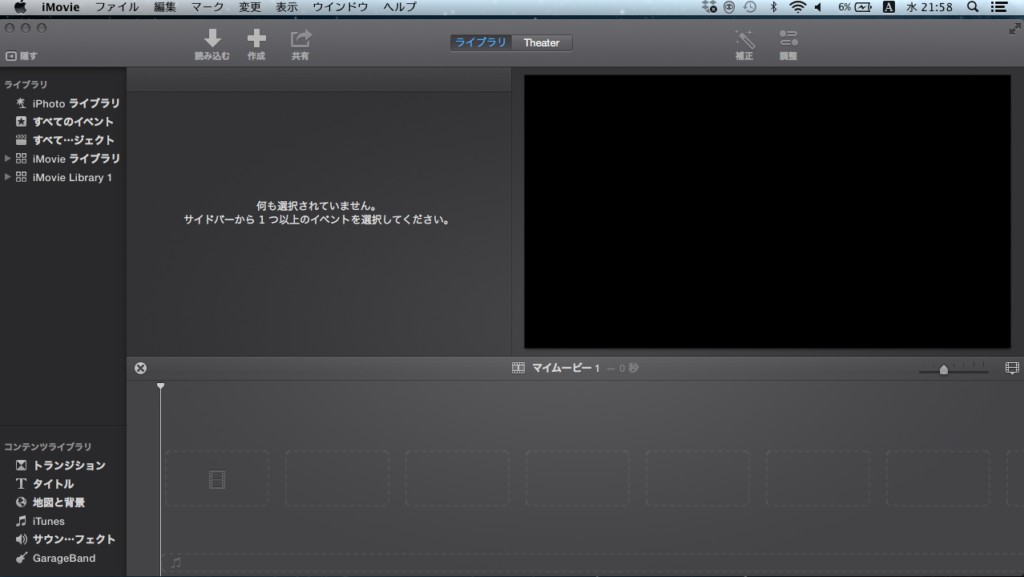Click the input source A icon
The height and width of the screenshot is (577, 1024).
tap(888, 7)
